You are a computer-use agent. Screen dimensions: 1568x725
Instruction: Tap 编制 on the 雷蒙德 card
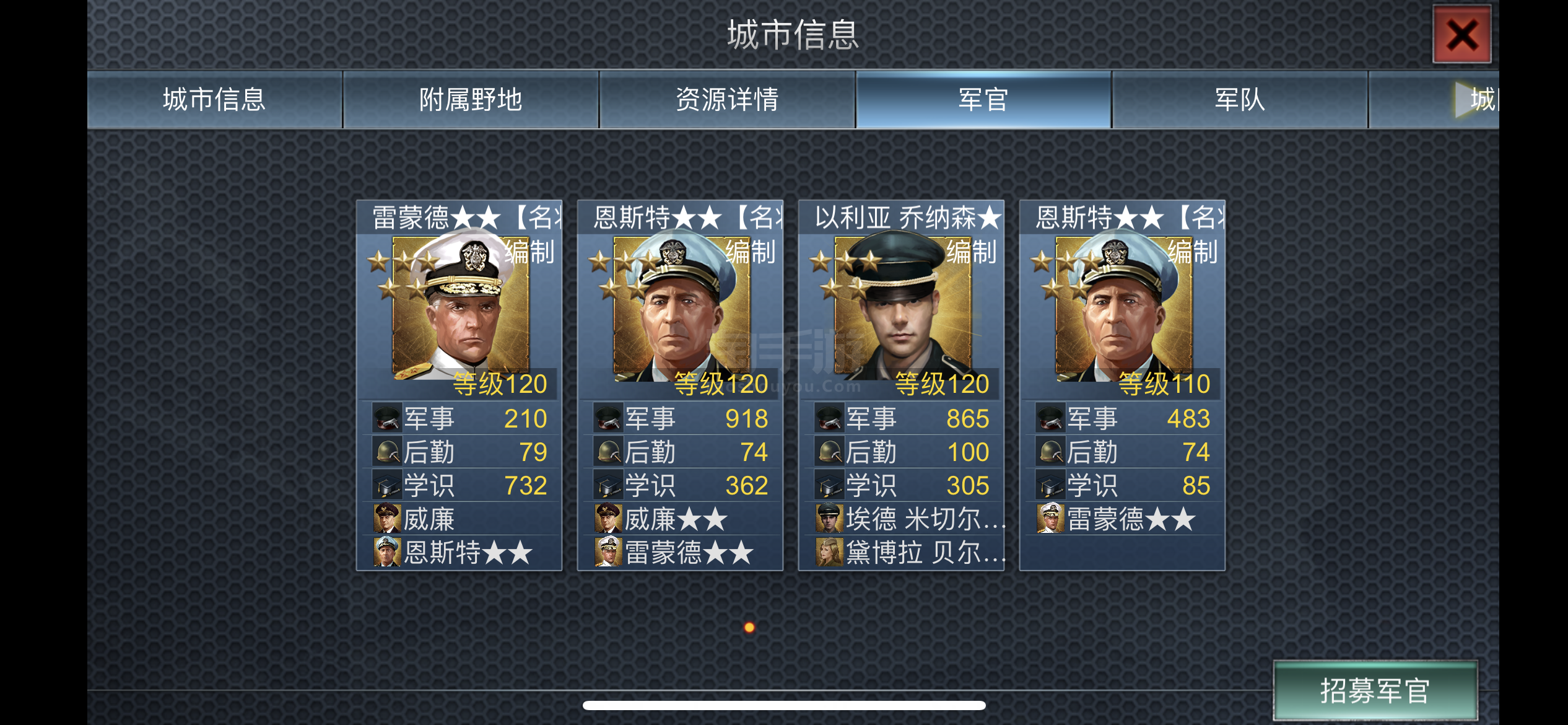click(x=529, y=252)
